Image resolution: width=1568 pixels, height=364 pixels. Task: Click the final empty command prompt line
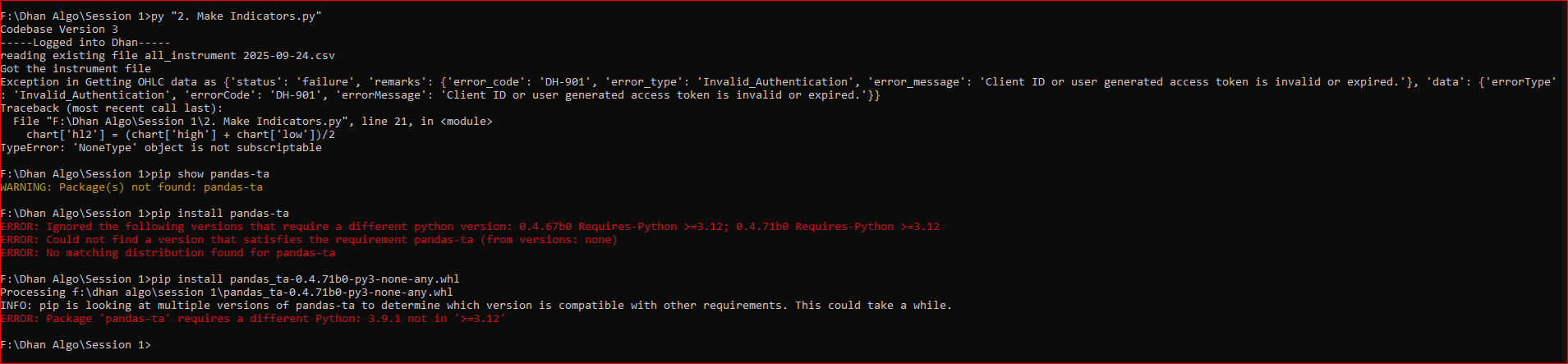tap(76, 345)
